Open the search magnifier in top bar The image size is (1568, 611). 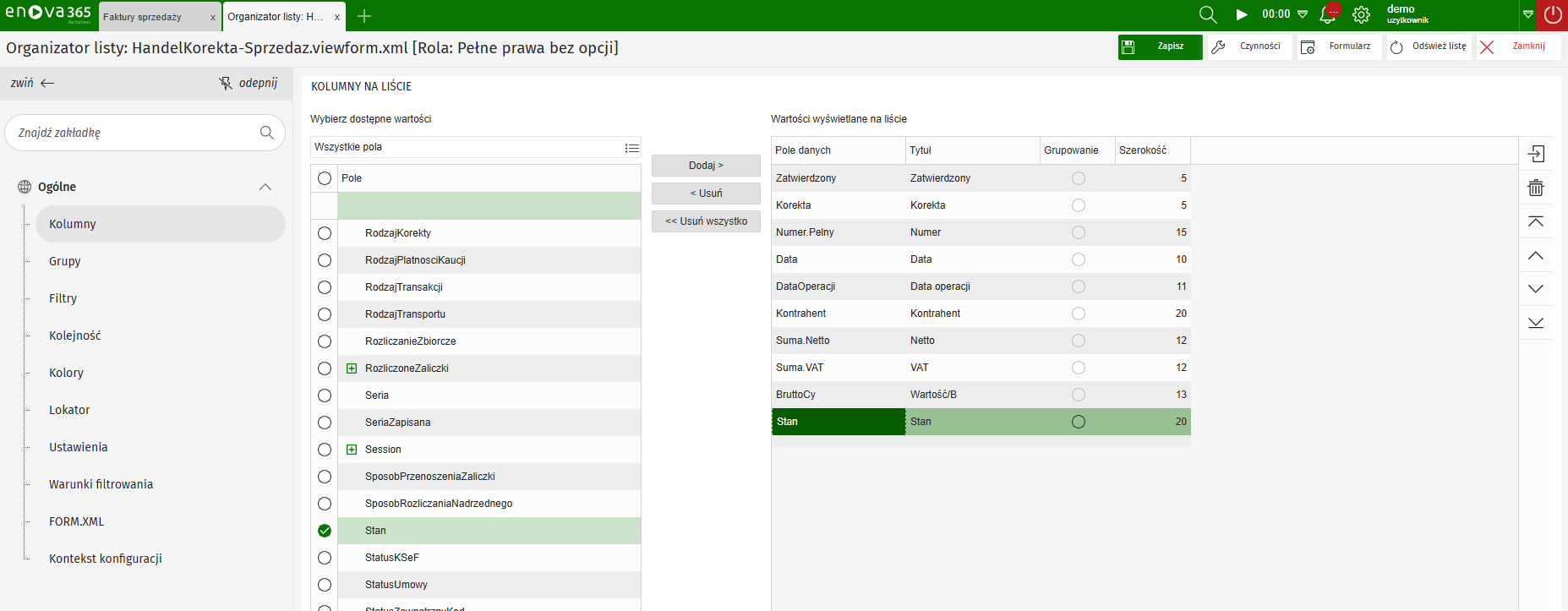click(x=1208, y=14)
